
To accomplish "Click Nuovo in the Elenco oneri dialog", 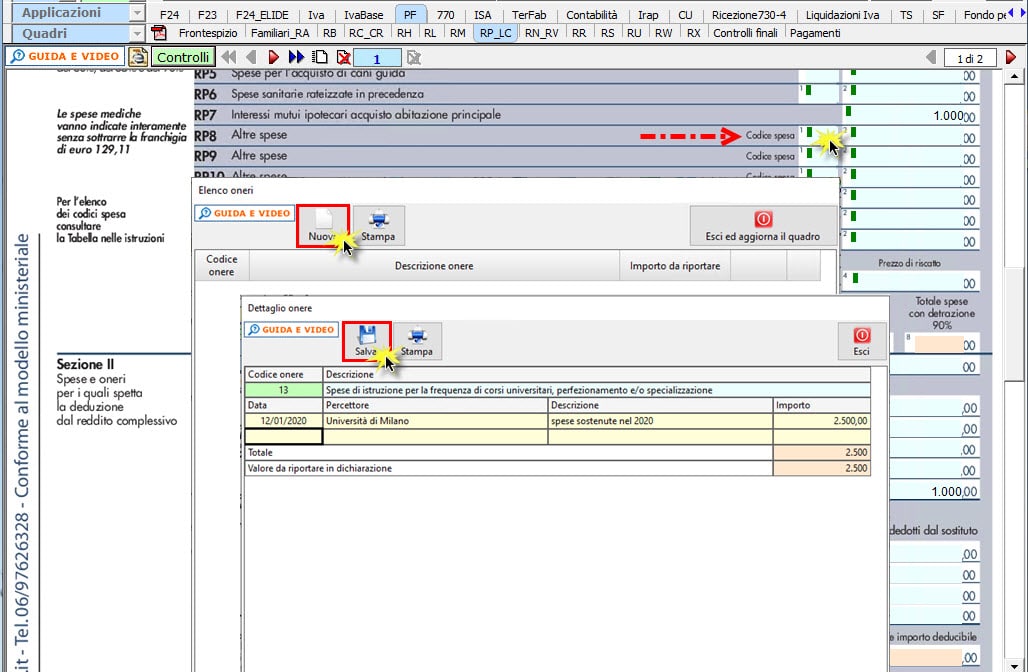I will point(322,225).
